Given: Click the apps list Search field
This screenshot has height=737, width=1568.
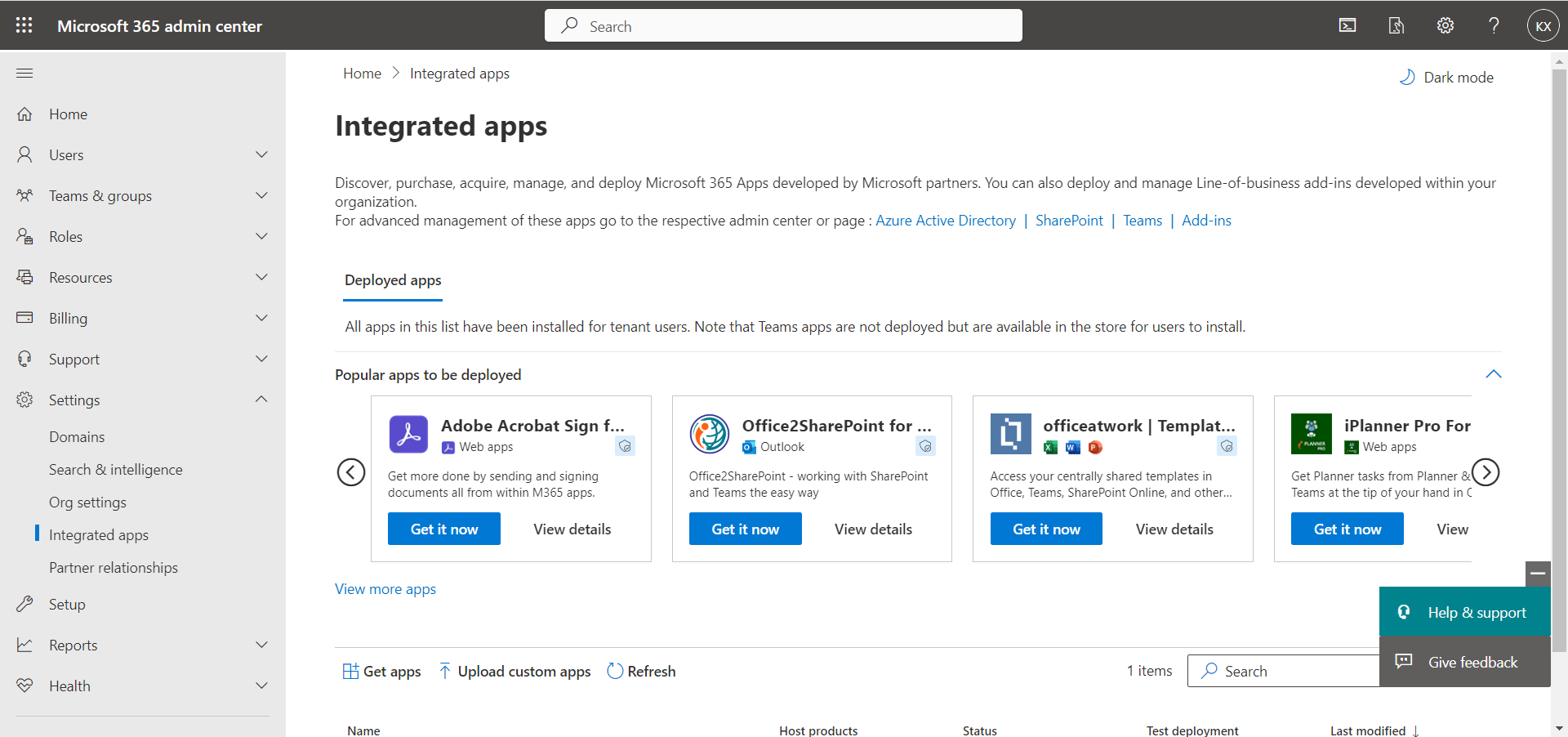Looking at the screenshot, I should pyautogui.click(x=1284, y=671).
